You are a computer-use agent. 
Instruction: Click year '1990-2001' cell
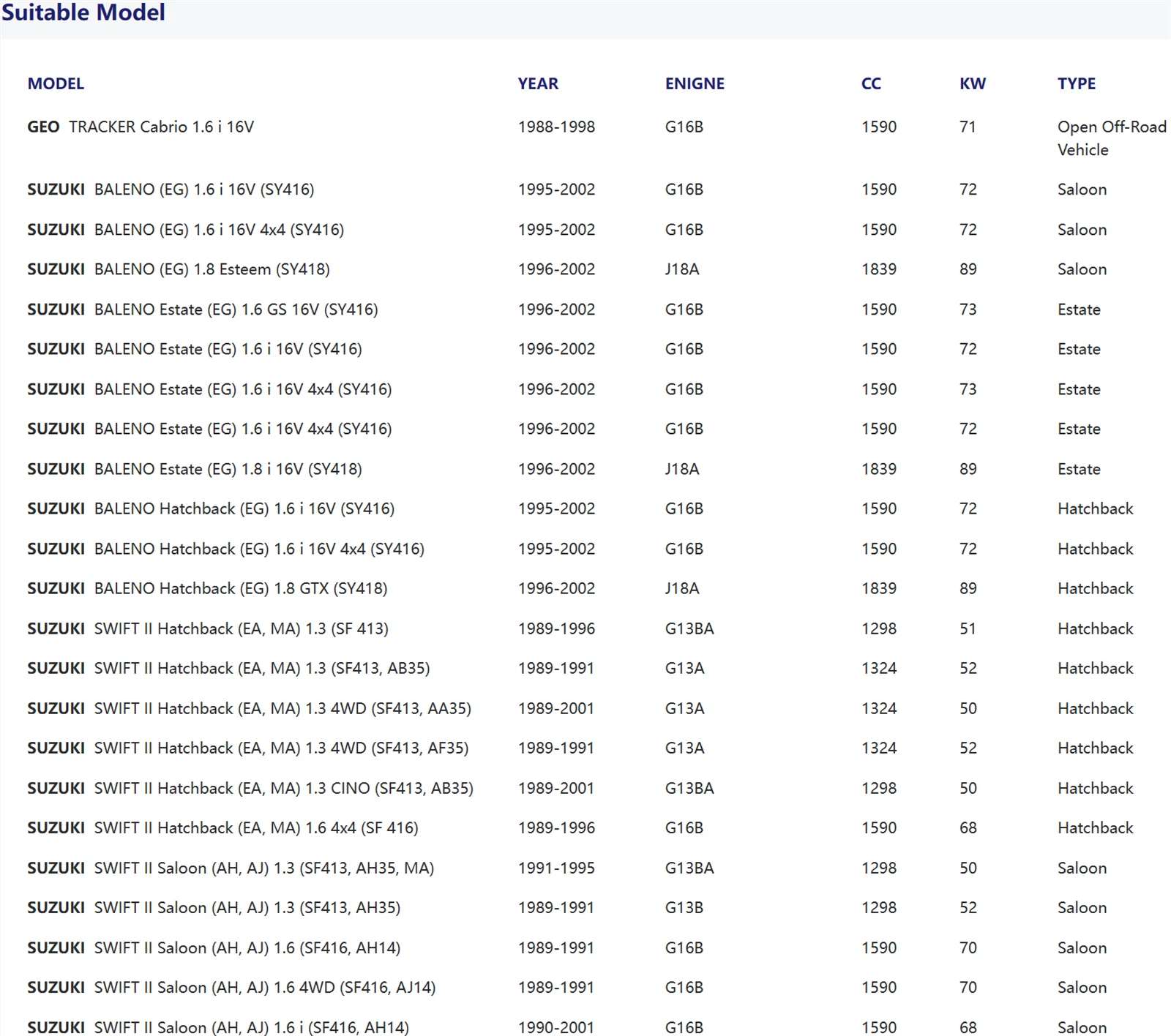pos(556,1027)
